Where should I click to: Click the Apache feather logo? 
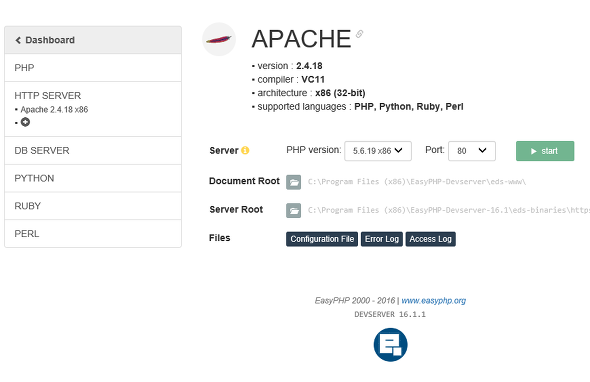click(x=219, y=39)
